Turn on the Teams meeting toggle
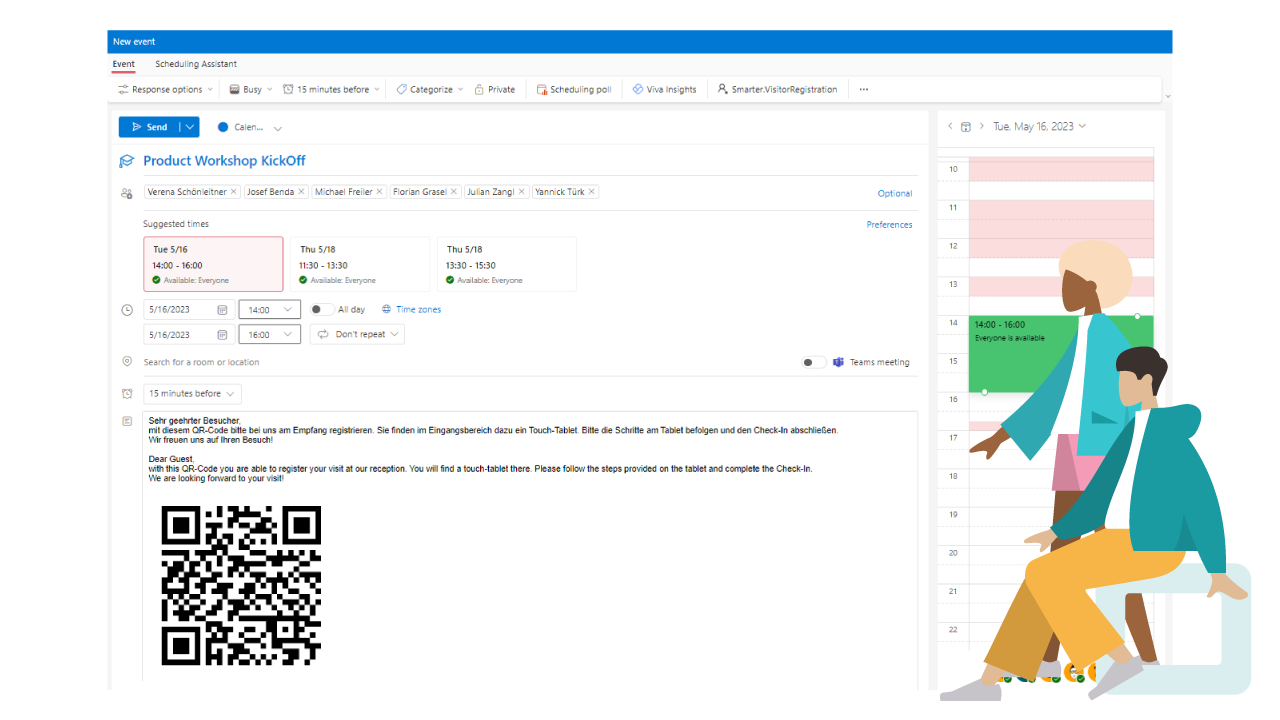The height and width of the screenshot is (720, 1280). pos(813,361)
